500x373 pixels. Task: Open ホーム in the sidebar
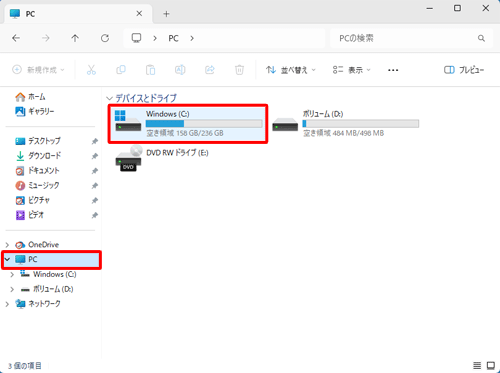30,97
